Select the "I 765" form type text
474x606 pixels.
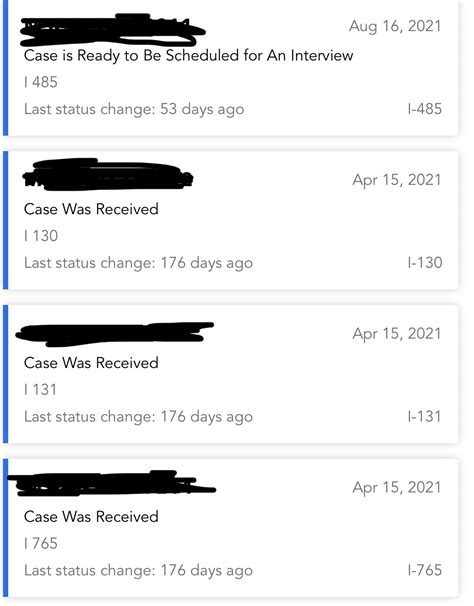(41, 543)
